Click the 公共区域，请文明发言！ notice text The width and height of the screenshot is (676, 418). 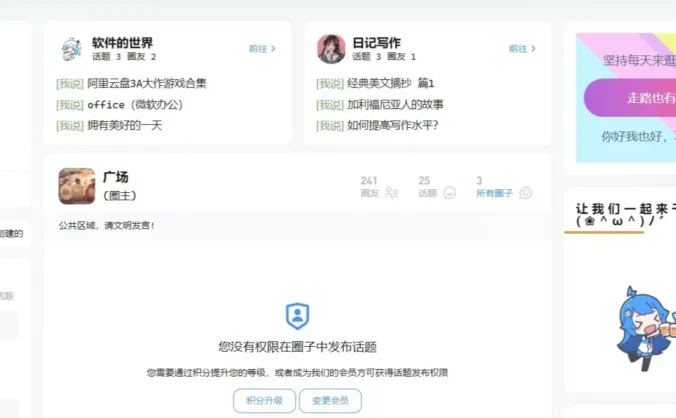(106, 225)
